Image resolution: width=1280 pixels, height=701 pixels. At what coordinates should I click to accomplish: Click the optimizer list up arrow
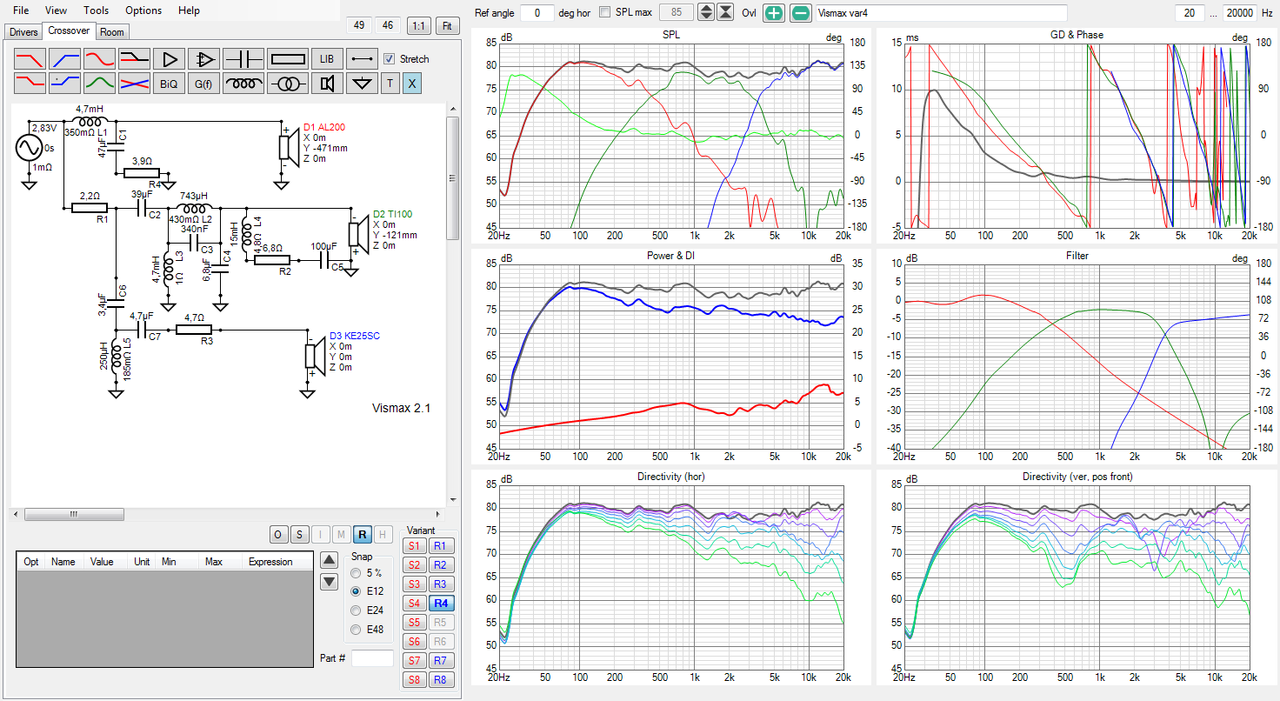[328, 562]
